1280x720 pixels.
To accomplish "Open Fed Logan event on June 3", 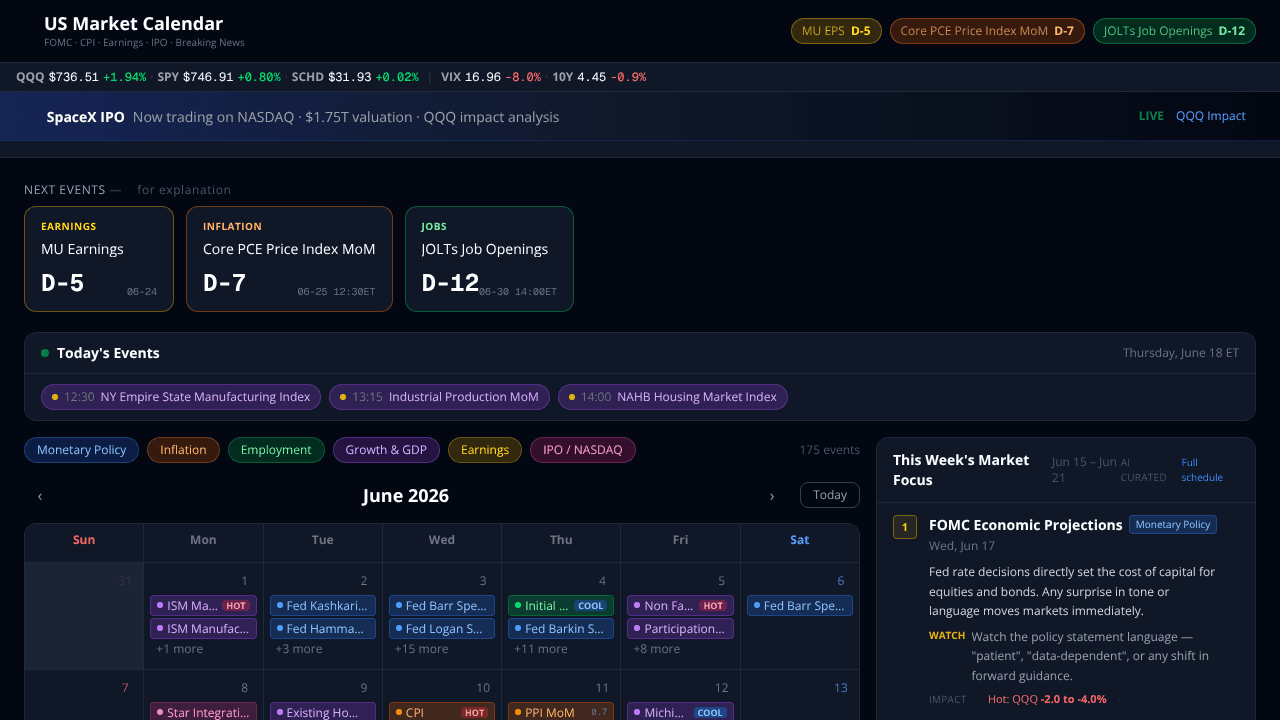I will [x=442, y=629].
